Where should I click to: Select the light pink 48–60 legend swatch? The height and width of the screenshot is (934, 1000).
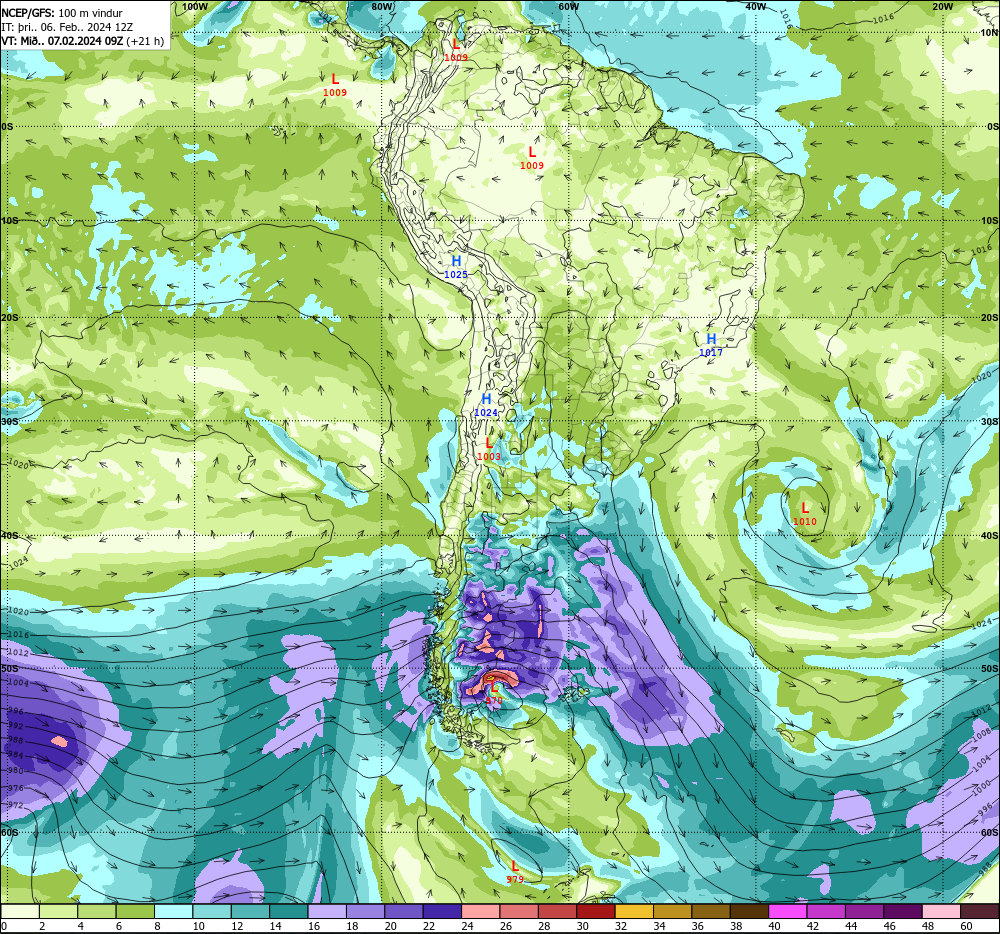coord(941,912)
